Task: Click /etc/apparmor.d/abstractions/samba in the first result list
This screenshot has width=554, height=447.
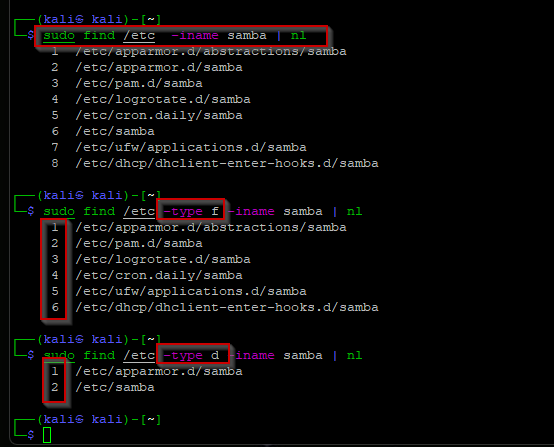Action: click(x=211, y=52)
